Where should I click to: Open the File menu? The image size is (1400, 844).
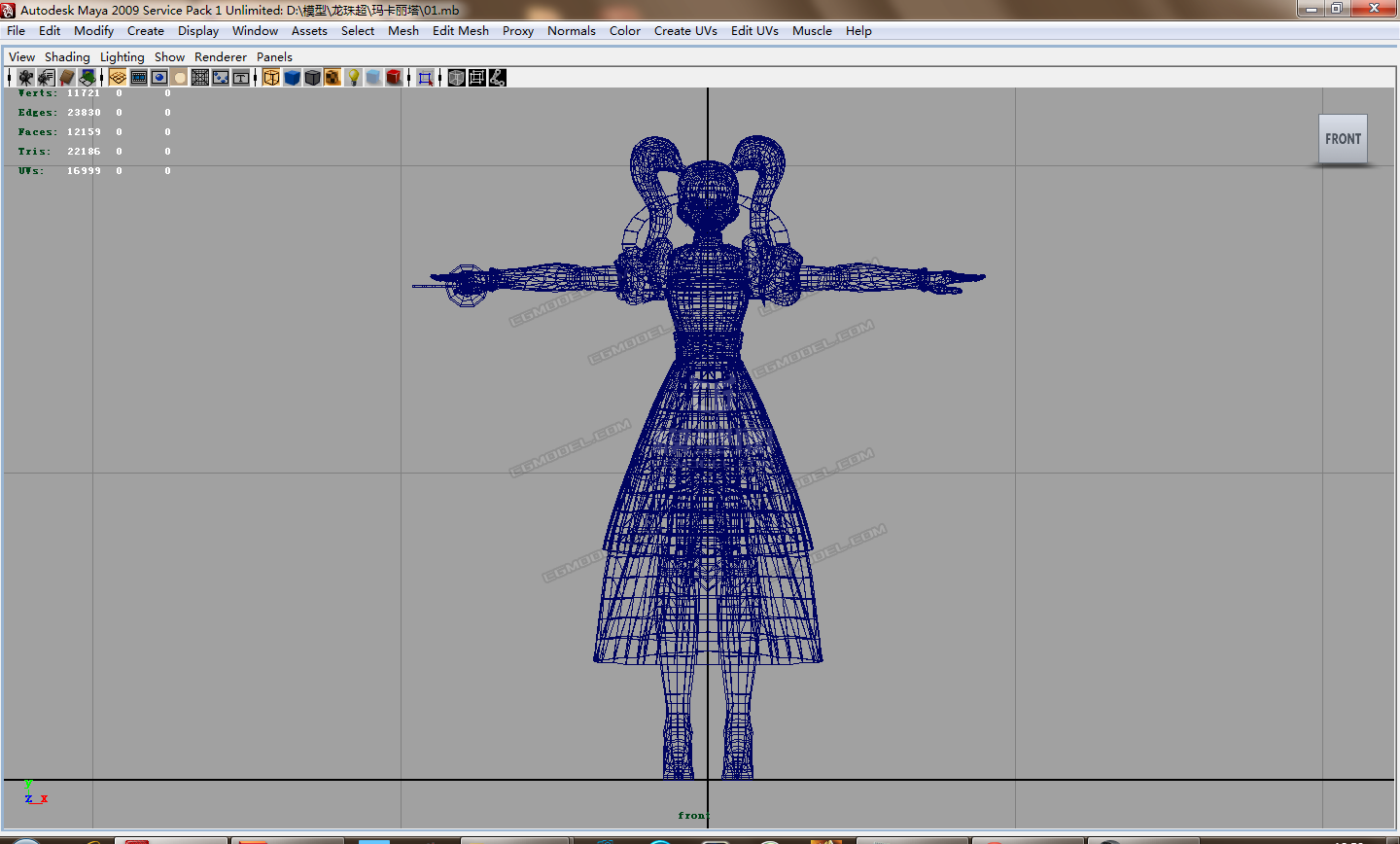point(16,30)
